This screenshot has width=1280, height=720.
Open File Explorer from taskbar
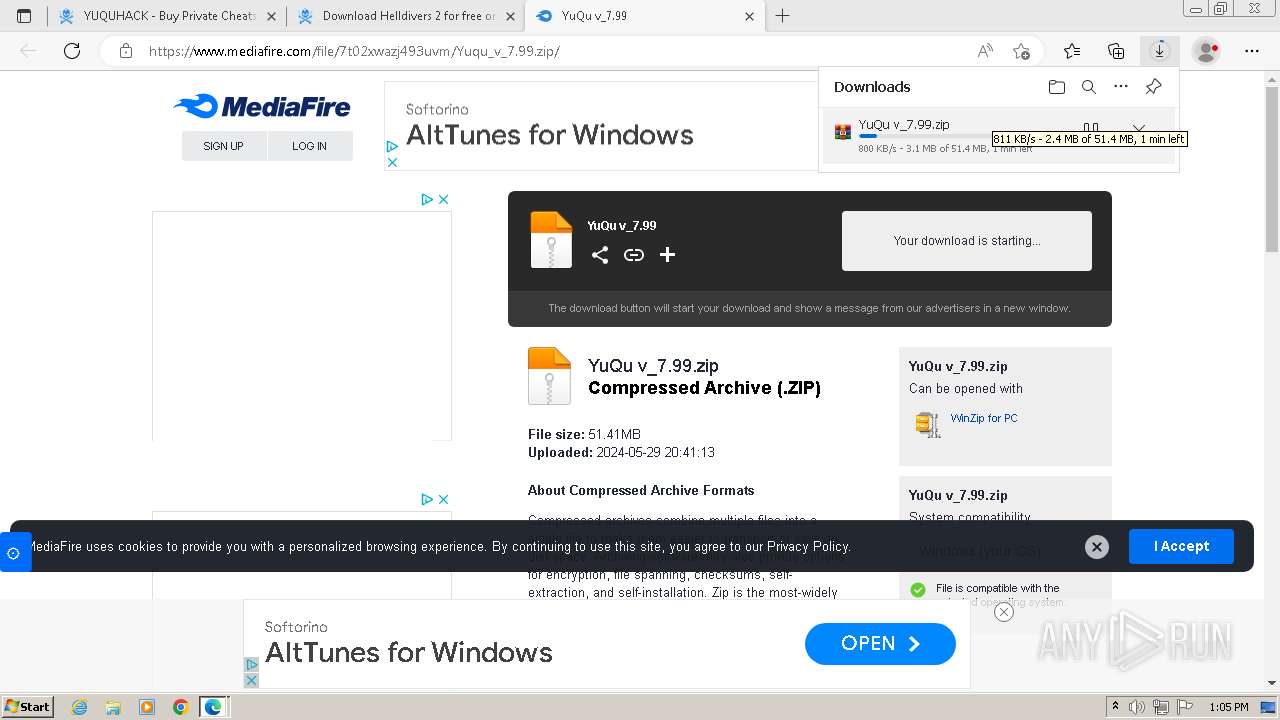[x=113, y=707]
